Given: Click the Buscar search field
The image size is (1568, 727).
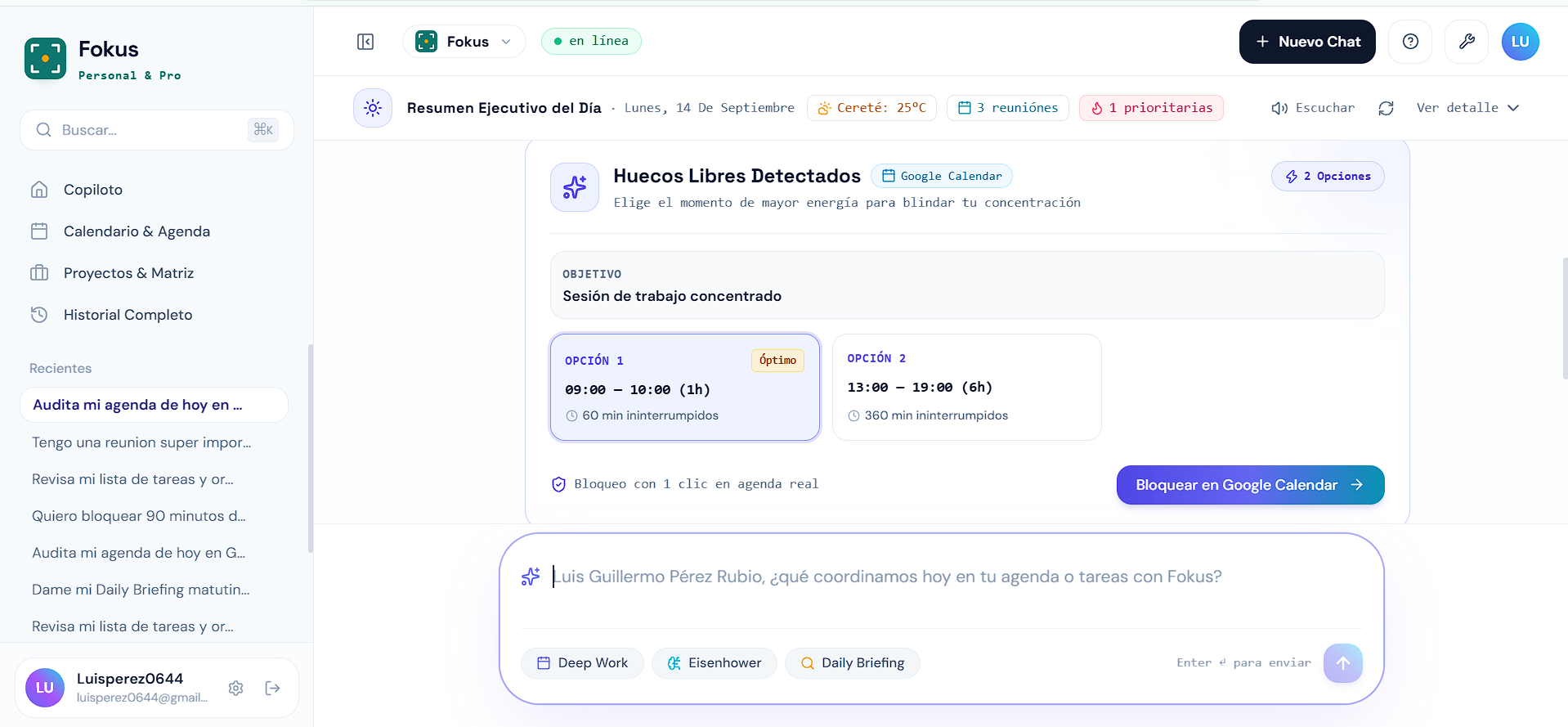Looking at the screenshot, I should click(157, 130).
